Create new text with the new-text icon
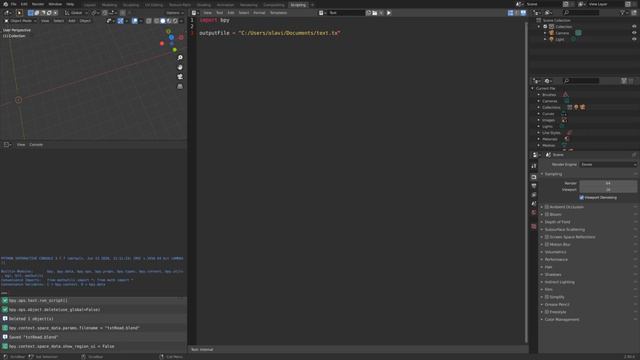640x360 pixels. pos(368,13)
